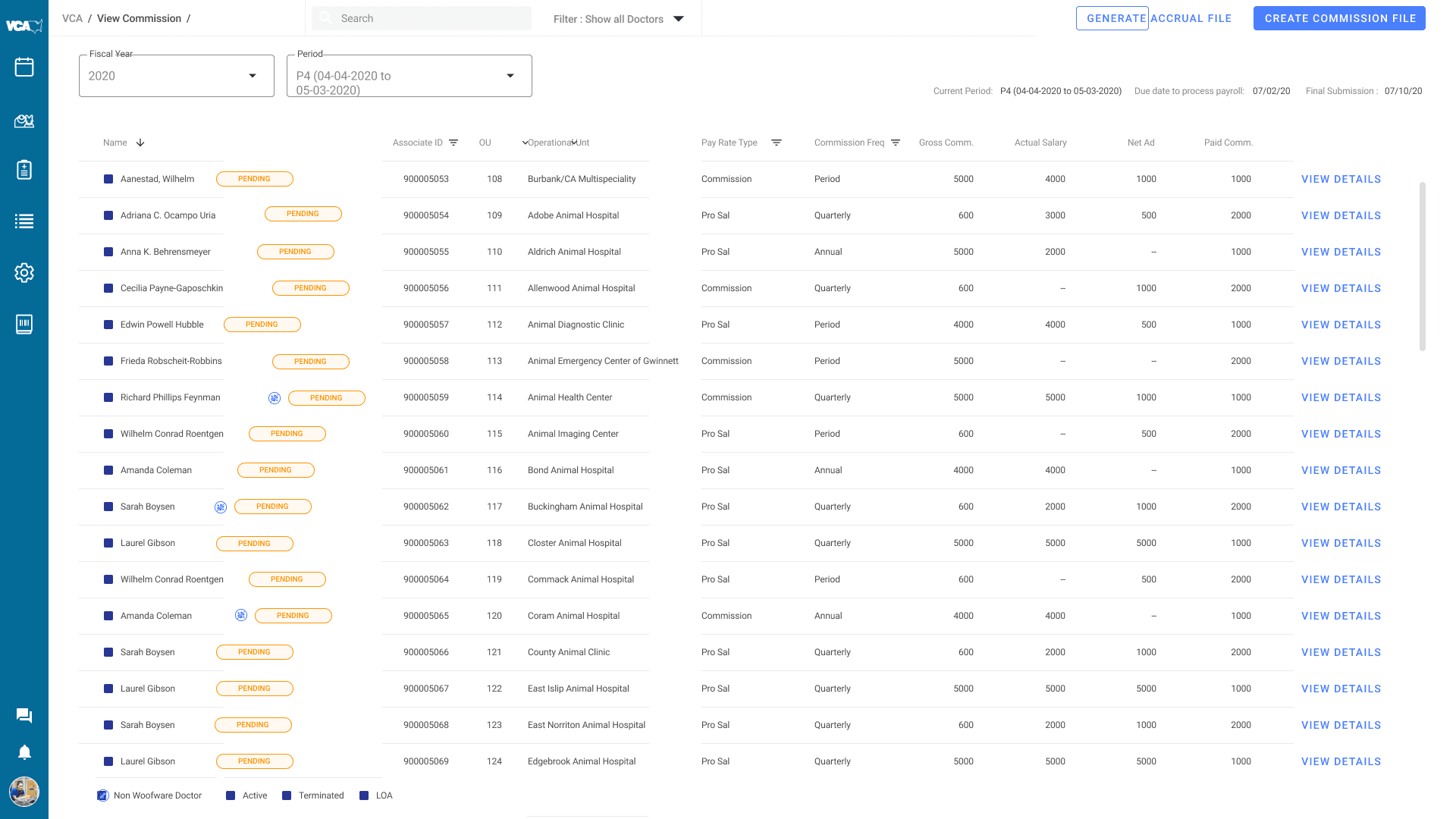Toggle checkbox for Aanestad, Wilhelm
The width and height of the screenshot is (1456, 819).
coord(108,179)
